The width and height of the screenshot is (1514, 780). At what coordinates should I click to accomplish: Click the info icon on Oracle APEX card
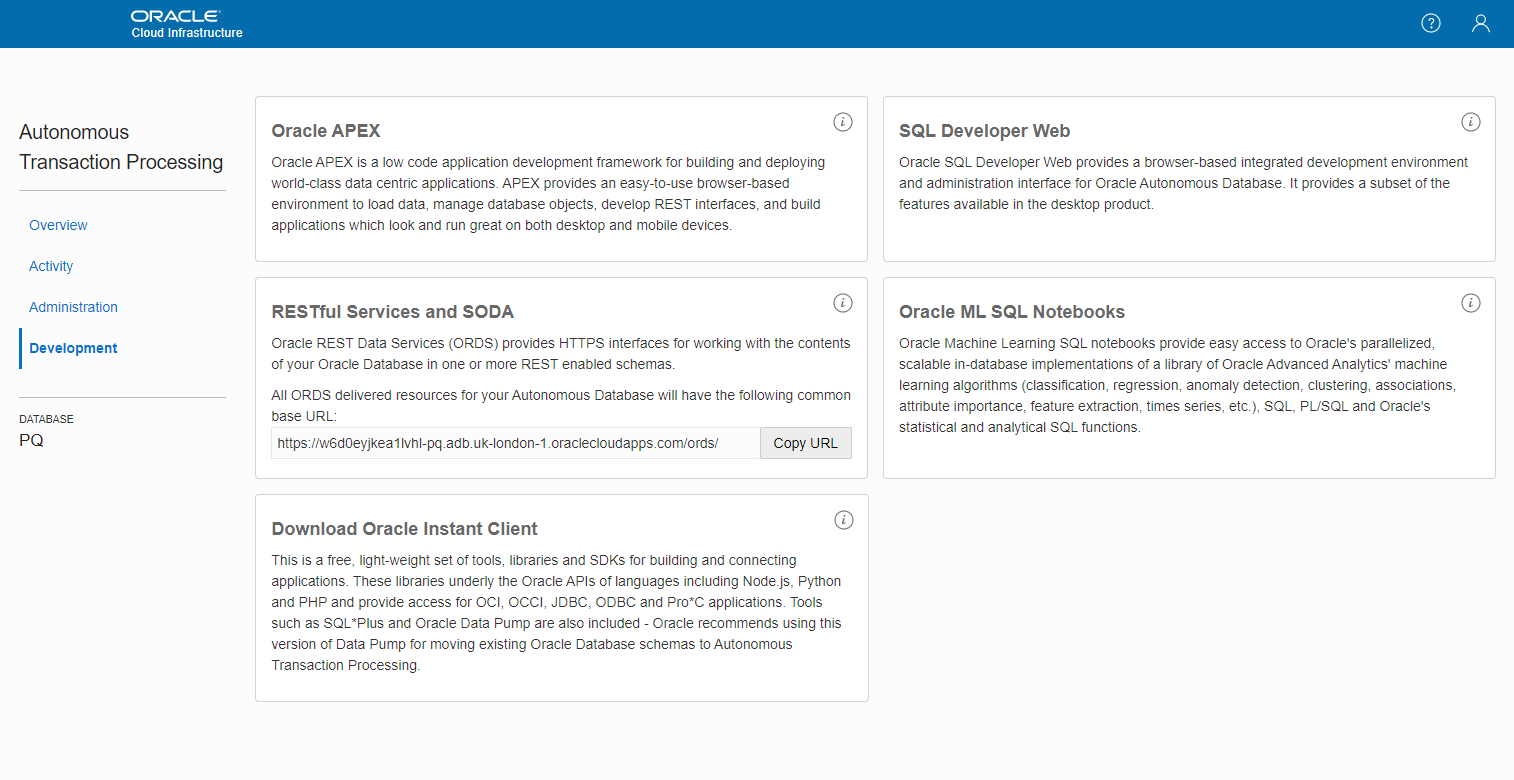[843, 121]
